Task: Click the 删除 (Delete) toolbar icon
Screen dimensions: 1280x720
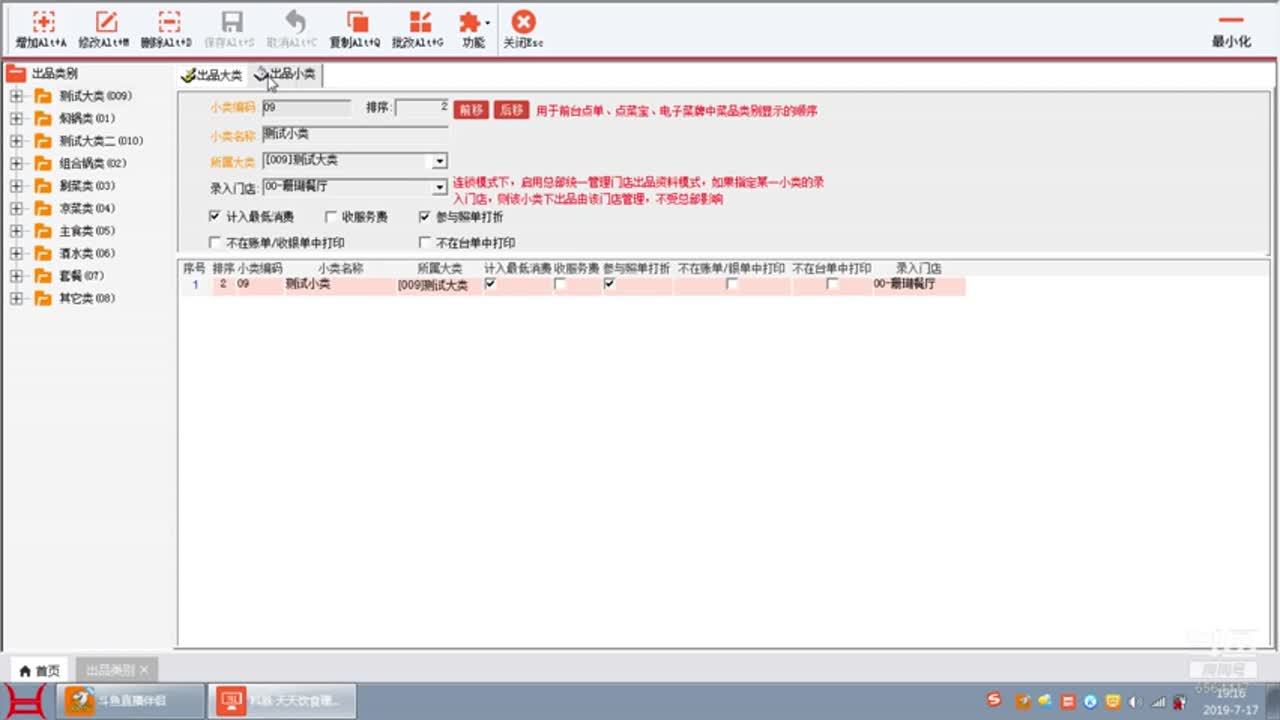Action: (x=167, y=23)
